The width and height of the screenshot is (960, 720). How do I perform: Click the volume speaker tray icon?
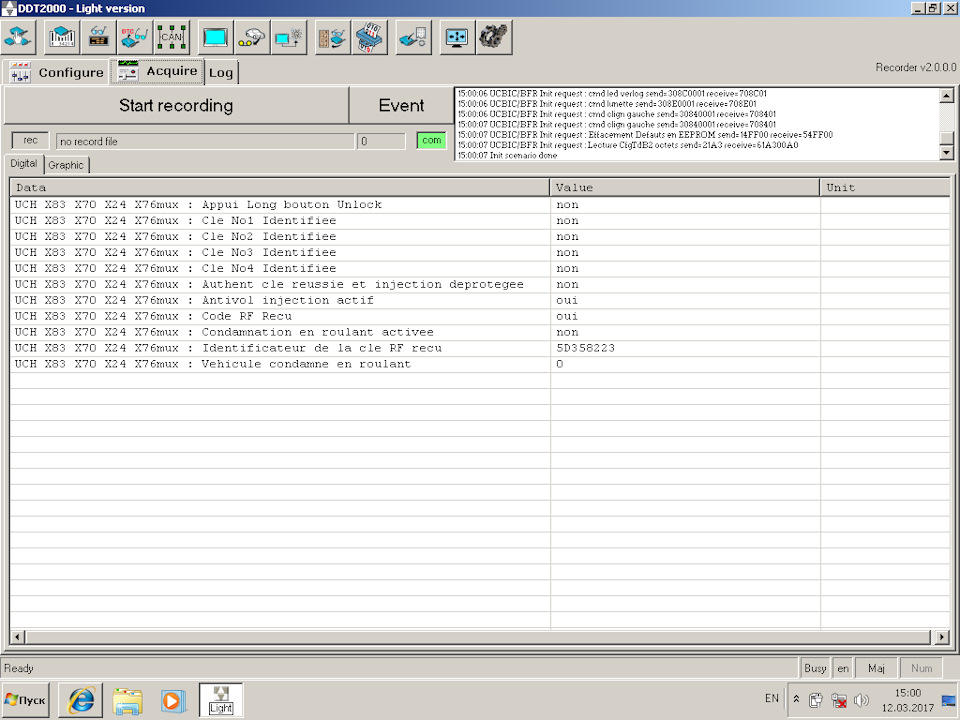[x=861, y=700]
